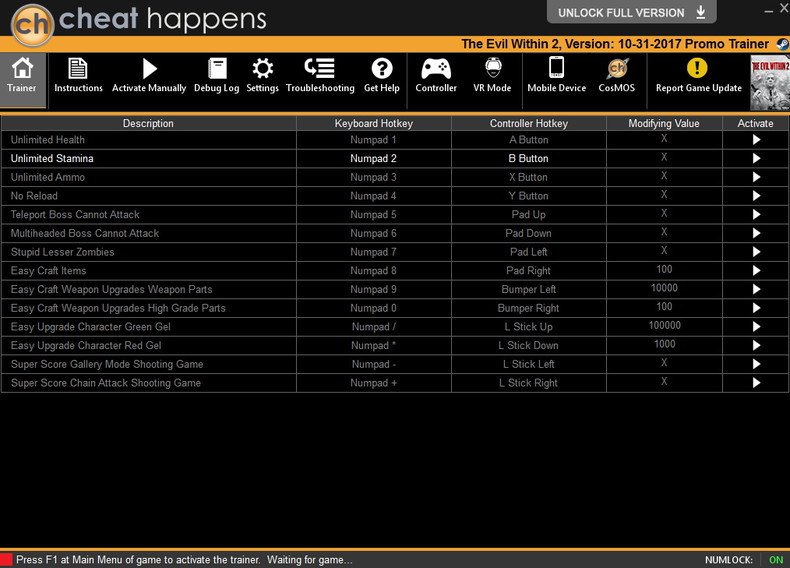Activate Easy Craft Items cheat

coord(756,271)
